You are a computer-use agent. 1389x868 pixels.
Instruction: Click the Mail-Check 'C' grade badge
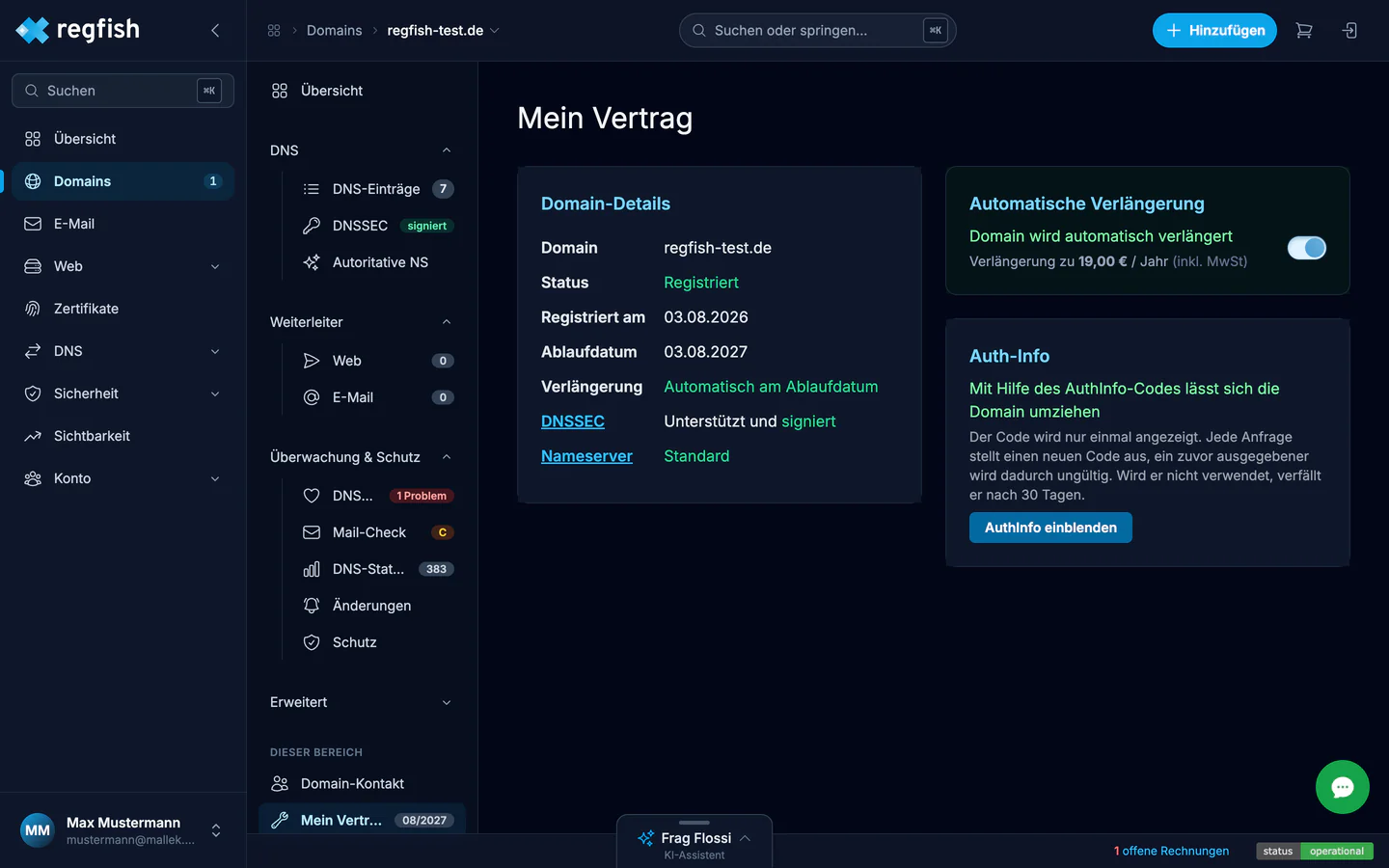coord(443,532)
